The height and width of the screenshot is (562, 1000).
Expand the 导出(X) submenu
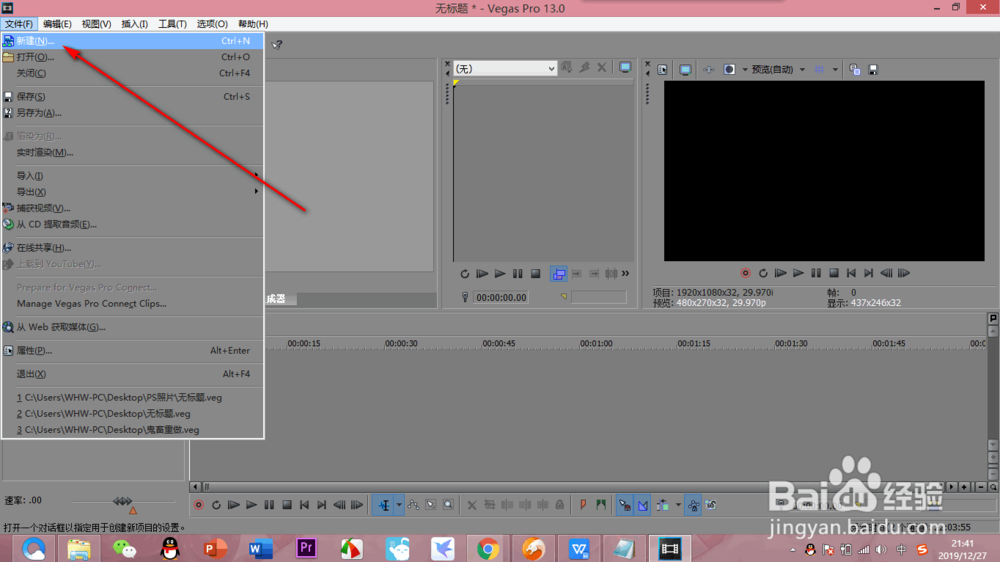tap(133, 192)
